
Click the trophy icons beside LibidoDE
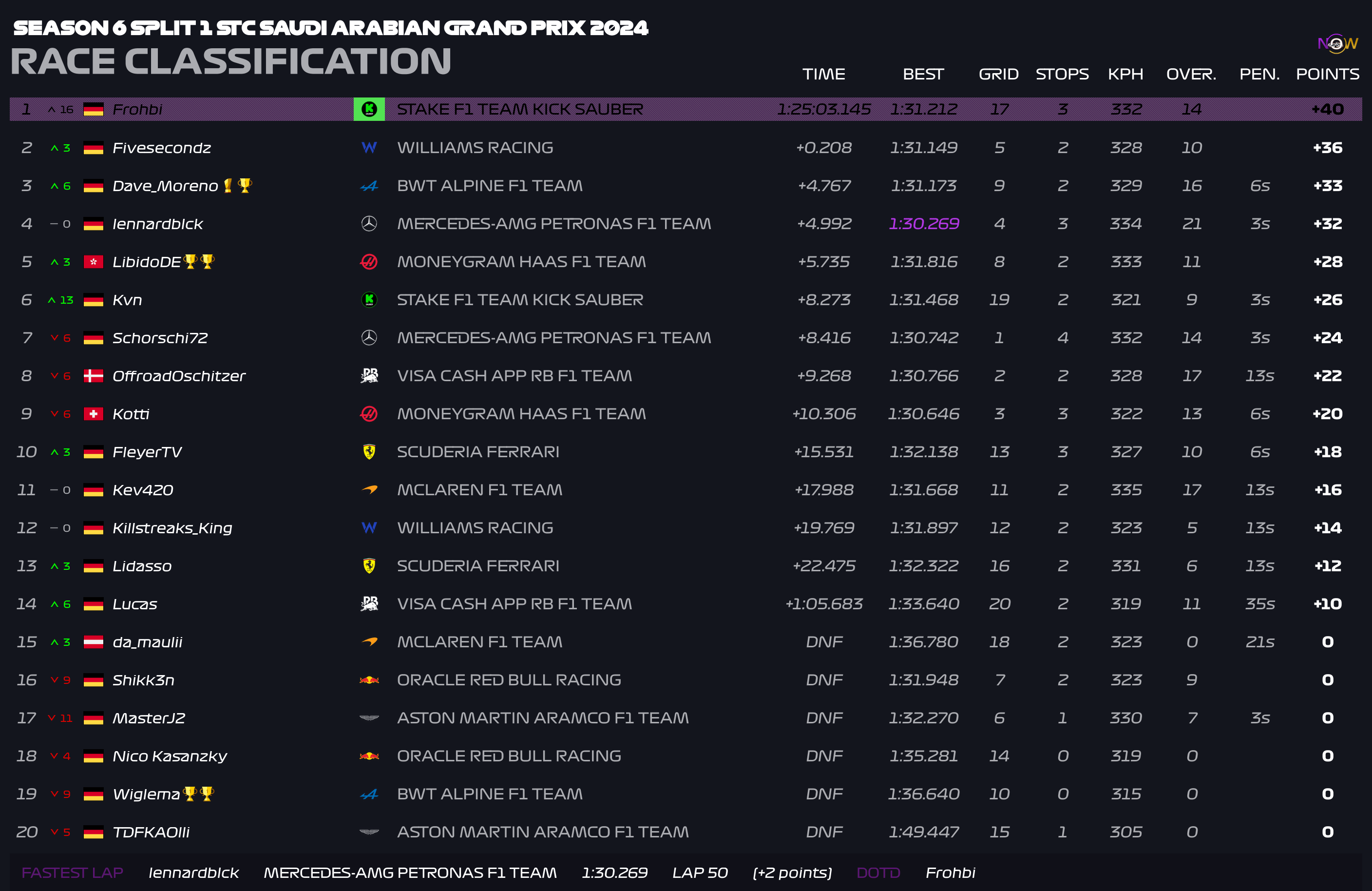pos(199,262)
